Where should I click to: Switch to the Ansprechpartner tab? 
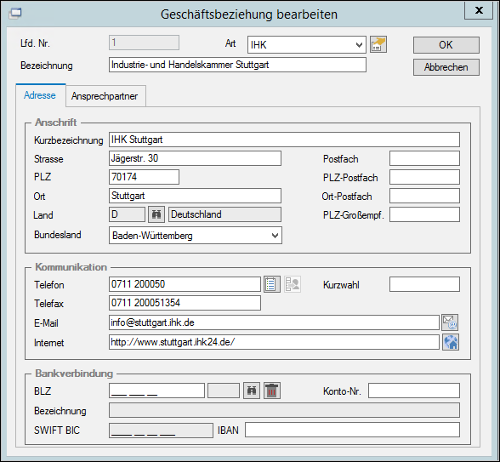pos(105,96)
